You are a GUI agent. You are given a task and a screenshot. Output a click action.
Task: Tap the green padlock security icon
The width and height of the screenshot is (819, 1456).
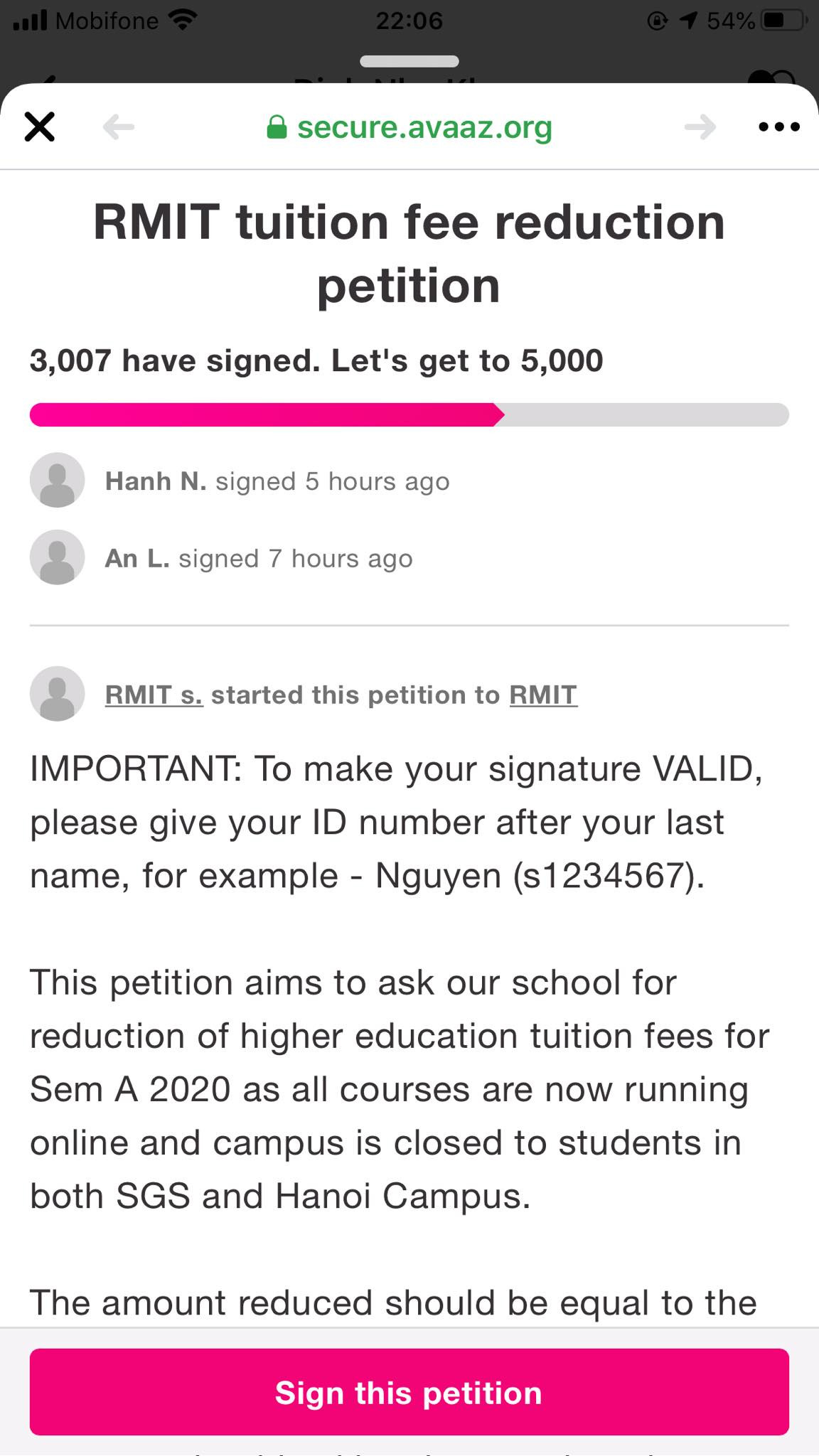[x=276, y=128]
